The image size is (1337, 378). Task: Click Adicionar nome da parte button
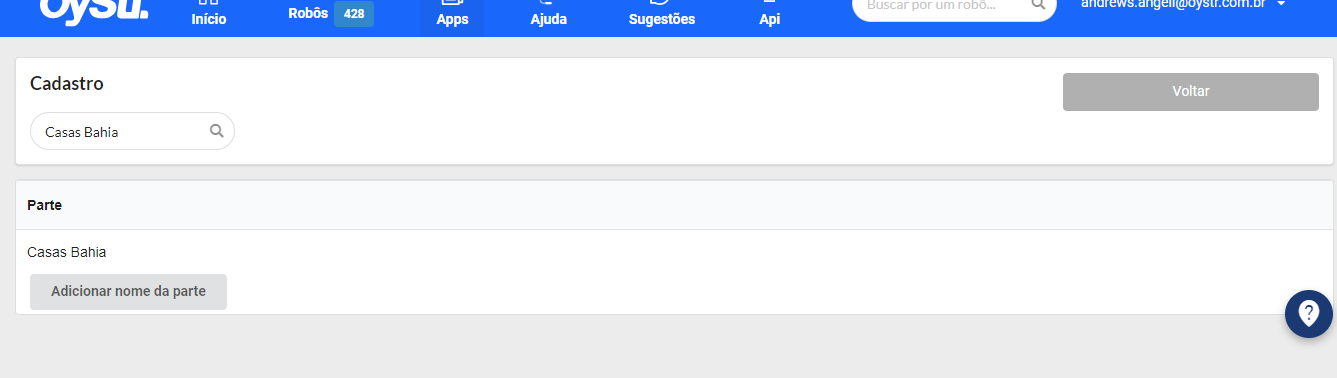[x=128, y=292]
